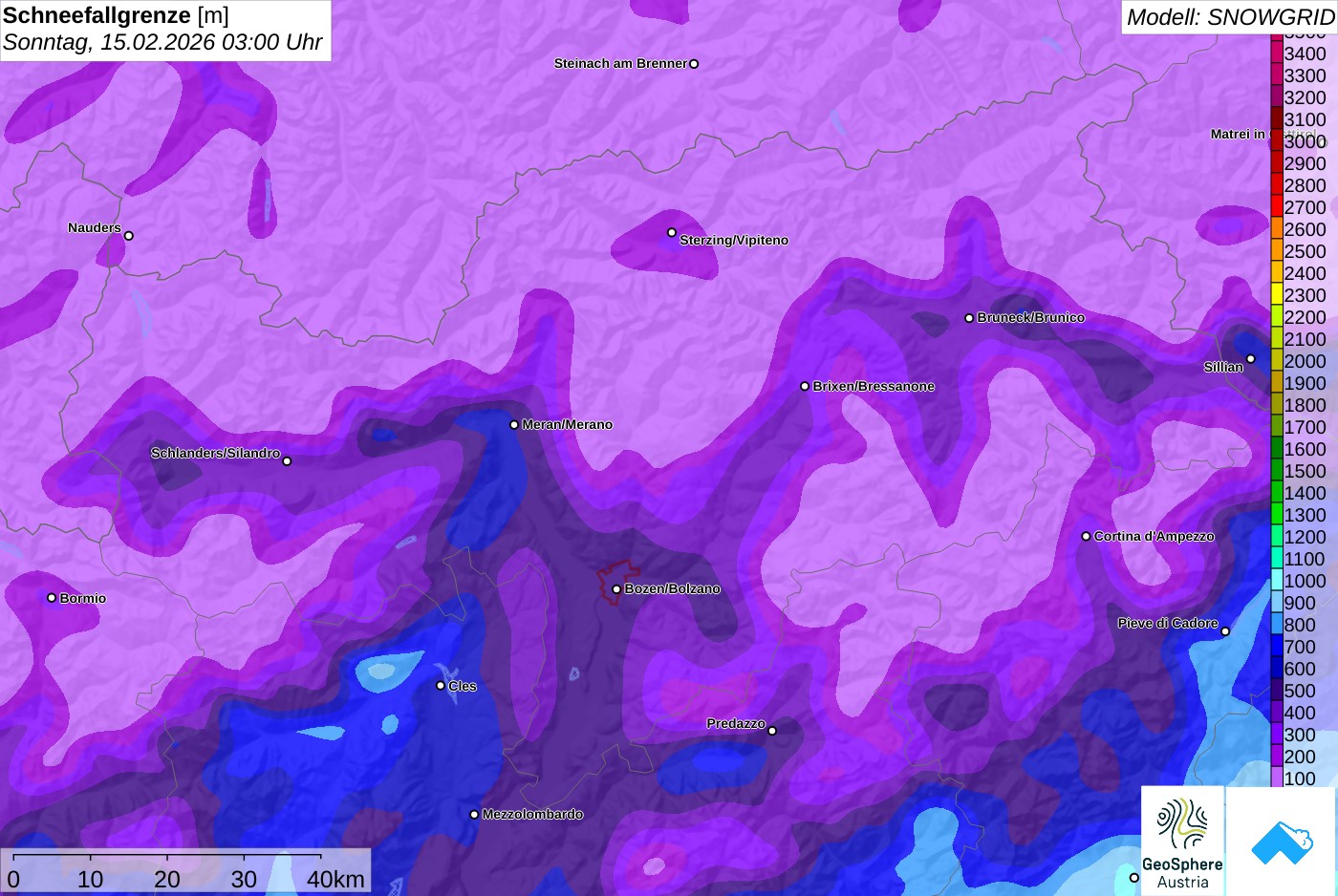
Task: Click the Bruneck/Brunico text label
Action: pyautogui.click(x=1031, y=317)
